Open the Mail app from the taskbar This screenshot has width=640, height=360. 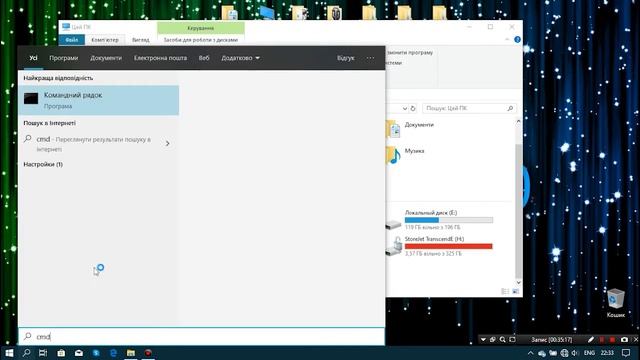pos(79,353)
